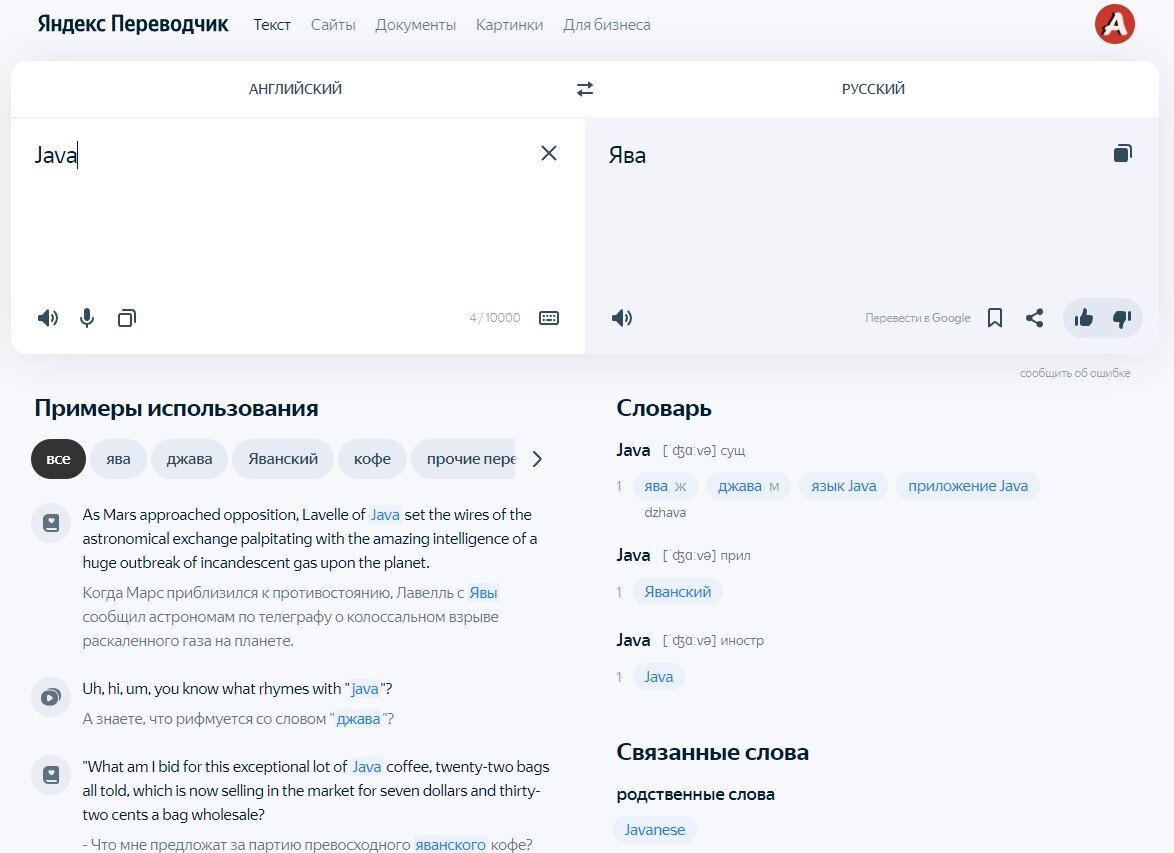Click the 4 / 10000 character counter
Viewport: 1174px width, 853px height.
coord(495,318)
